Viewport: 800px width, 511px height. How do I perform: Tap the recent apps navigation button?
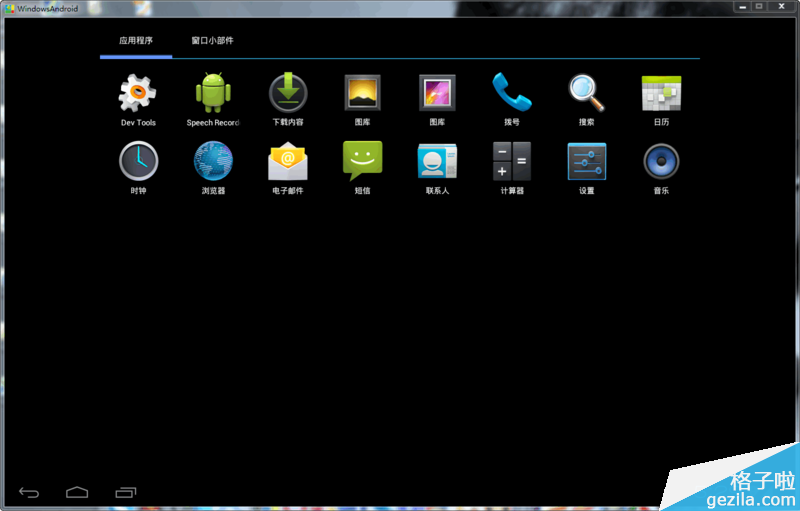pyautogui.click(x=126, y=492)
